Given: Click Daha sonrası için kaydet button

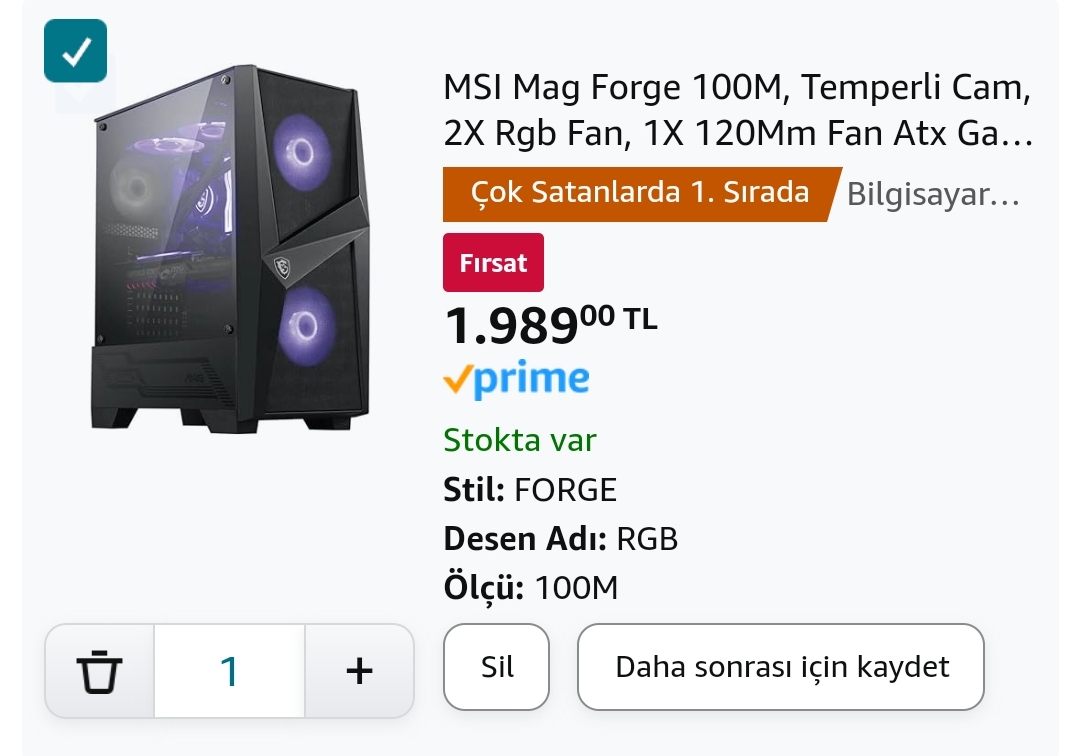Looking at the screenshot, I should 781,667.
